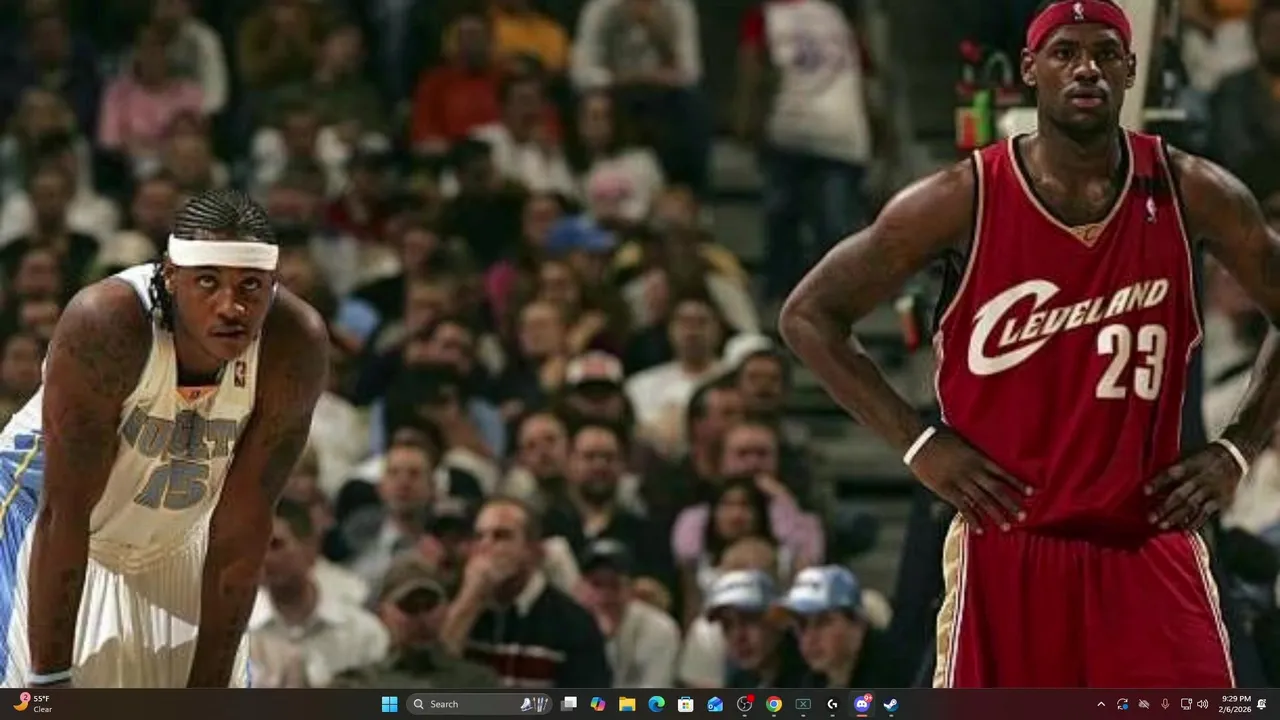Open weather widget showing 55°F Clear

pos(32,704)
